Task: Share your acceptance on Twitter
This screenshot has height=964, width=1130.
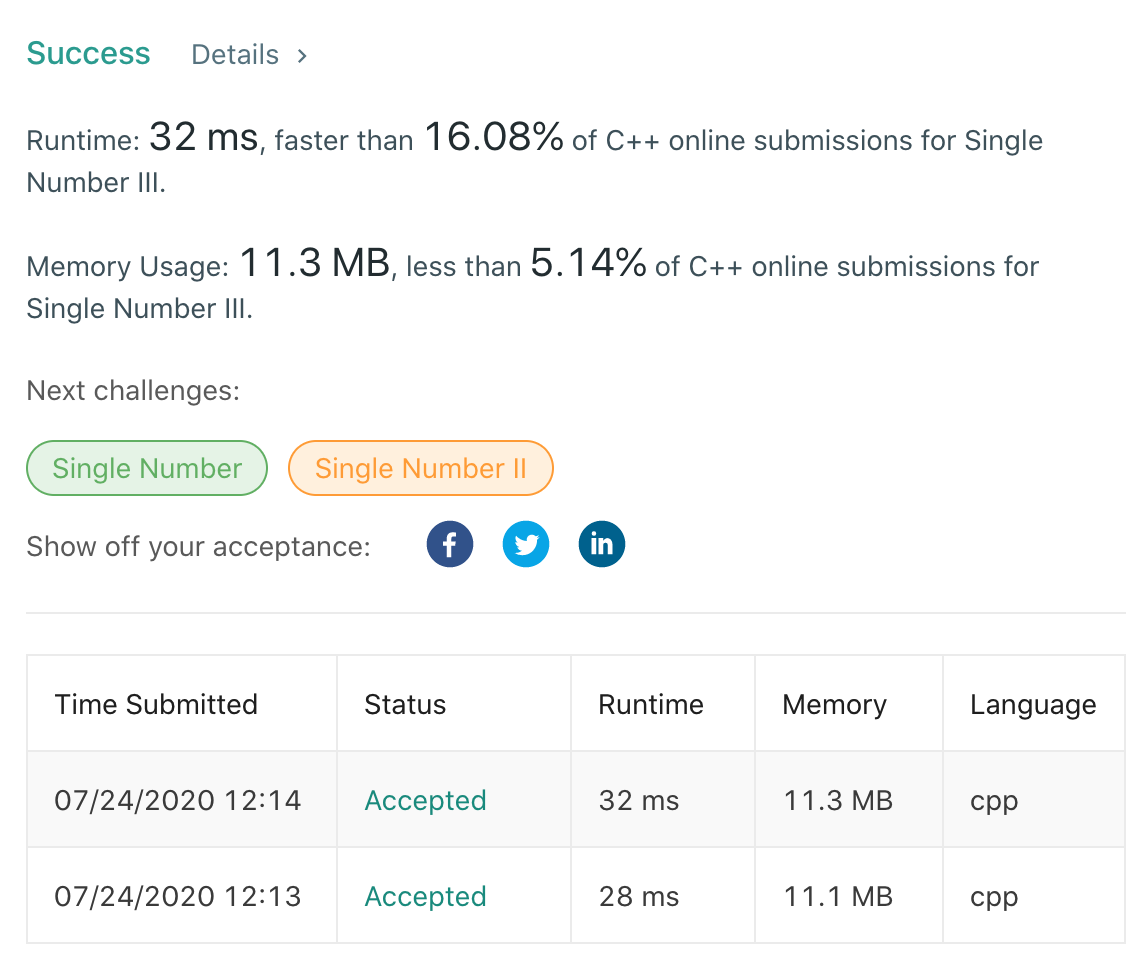Action: pos(525,543)
